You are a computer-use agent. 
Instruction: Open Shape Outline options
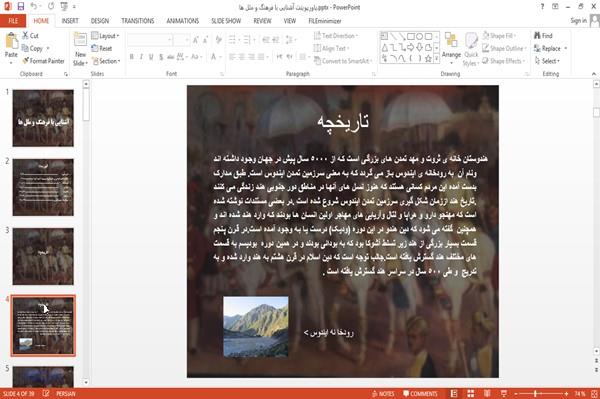[x=504, y=48]
